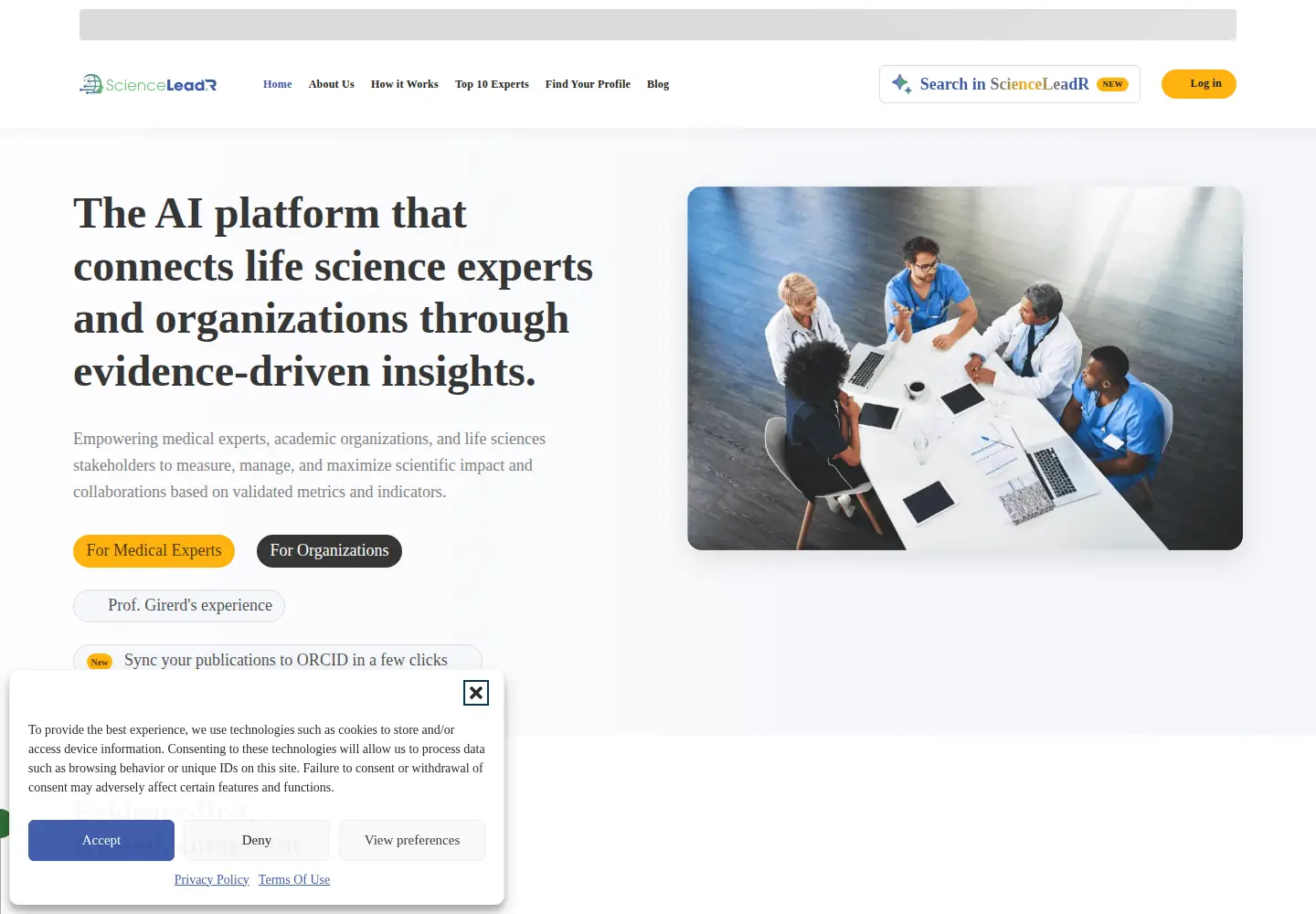Open View preferences for cookies
The image size is (1316, 914).
tap(412, 840)
